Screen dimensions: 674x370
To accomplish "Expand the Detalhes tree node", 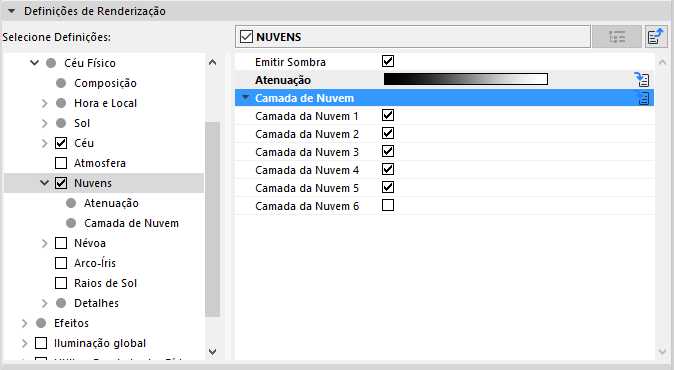I will (x=45, y=303).
